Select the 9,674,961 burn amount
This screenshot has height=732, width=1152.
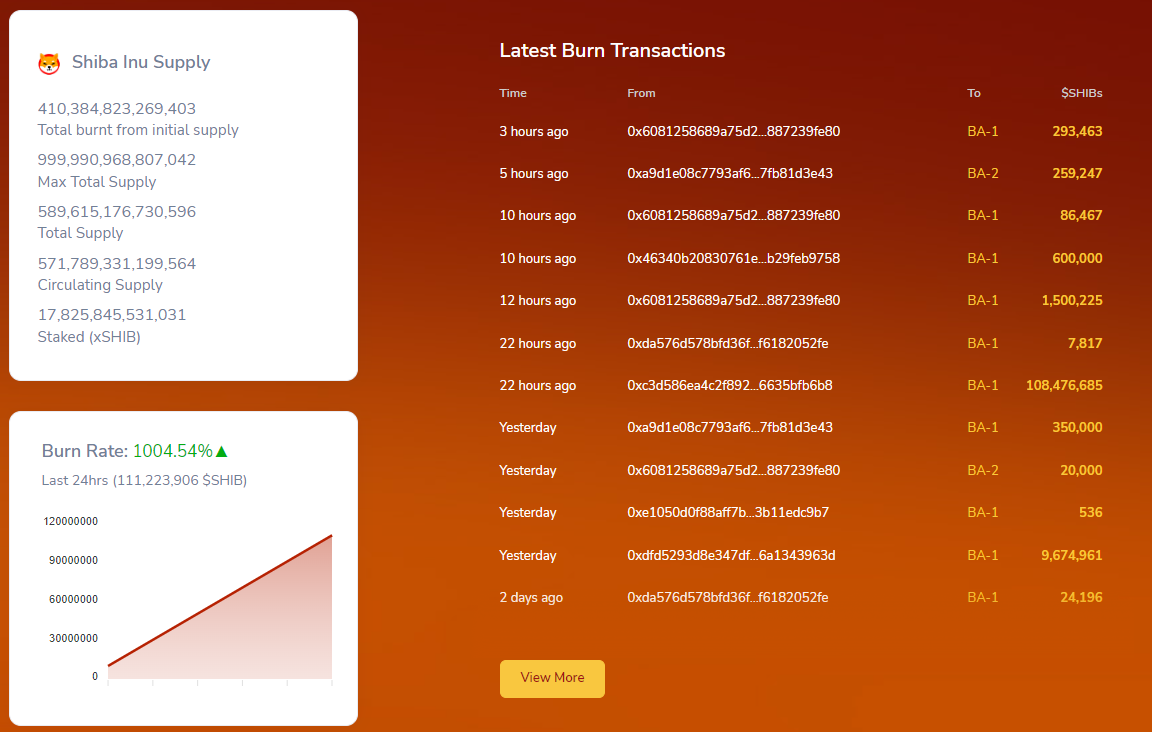point(1071,555)
